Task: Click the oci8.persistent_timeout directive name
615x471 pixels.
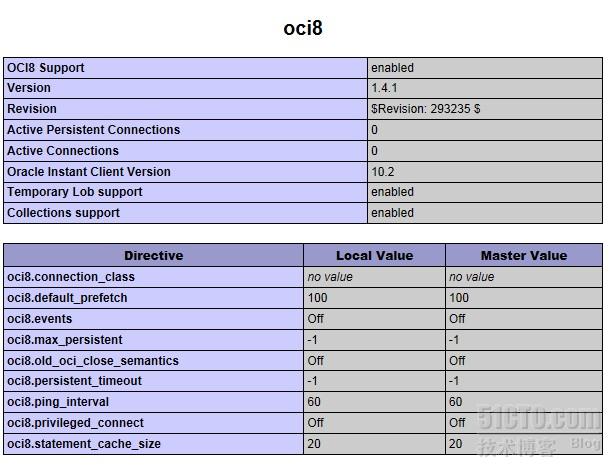Action: pos(75,381)
